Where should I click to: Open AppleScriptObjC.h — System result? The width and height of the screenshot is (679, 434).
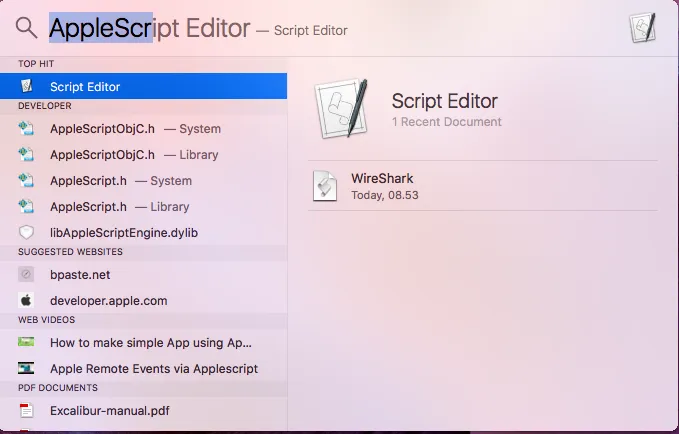coord(143,129)
